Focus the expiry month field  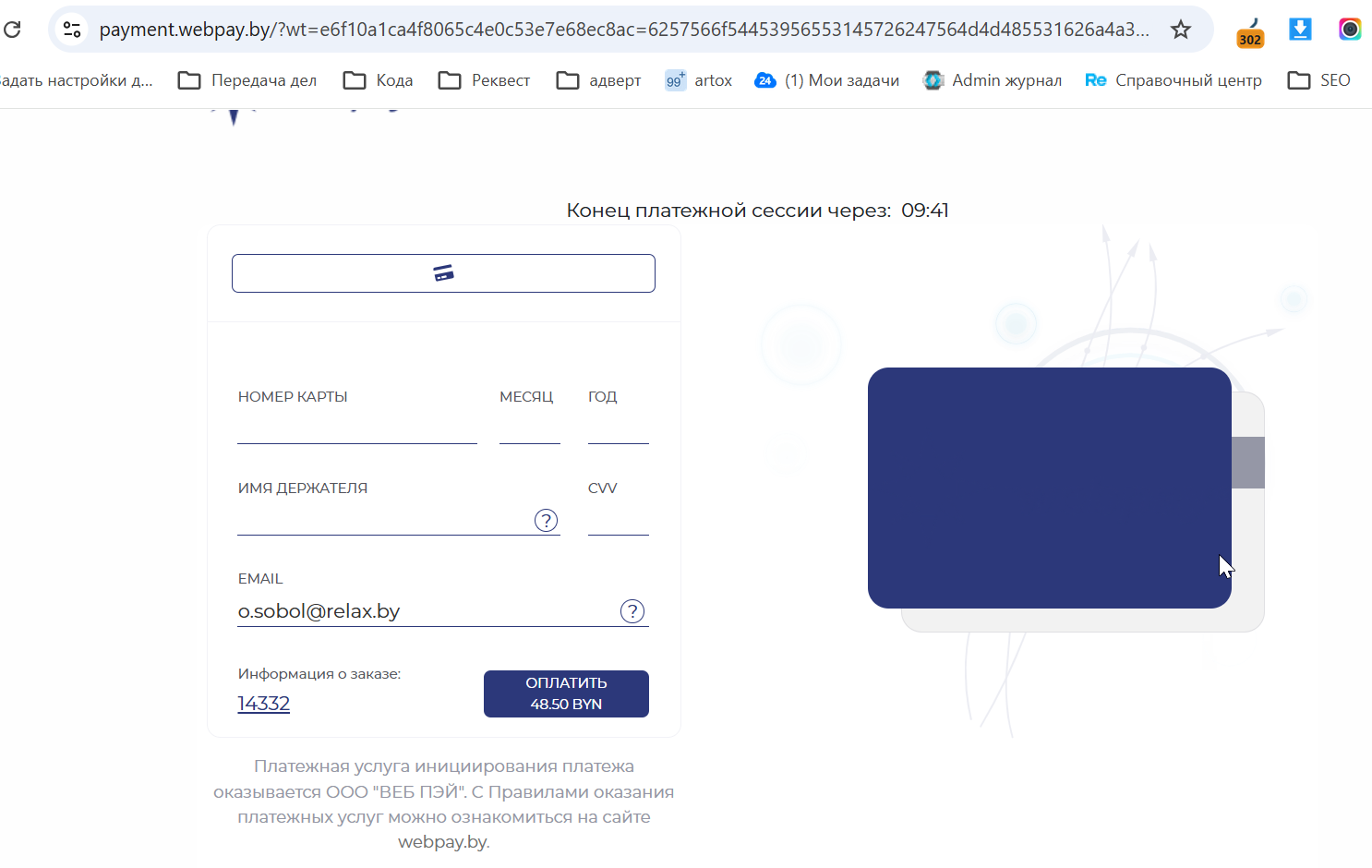[530, 428]
